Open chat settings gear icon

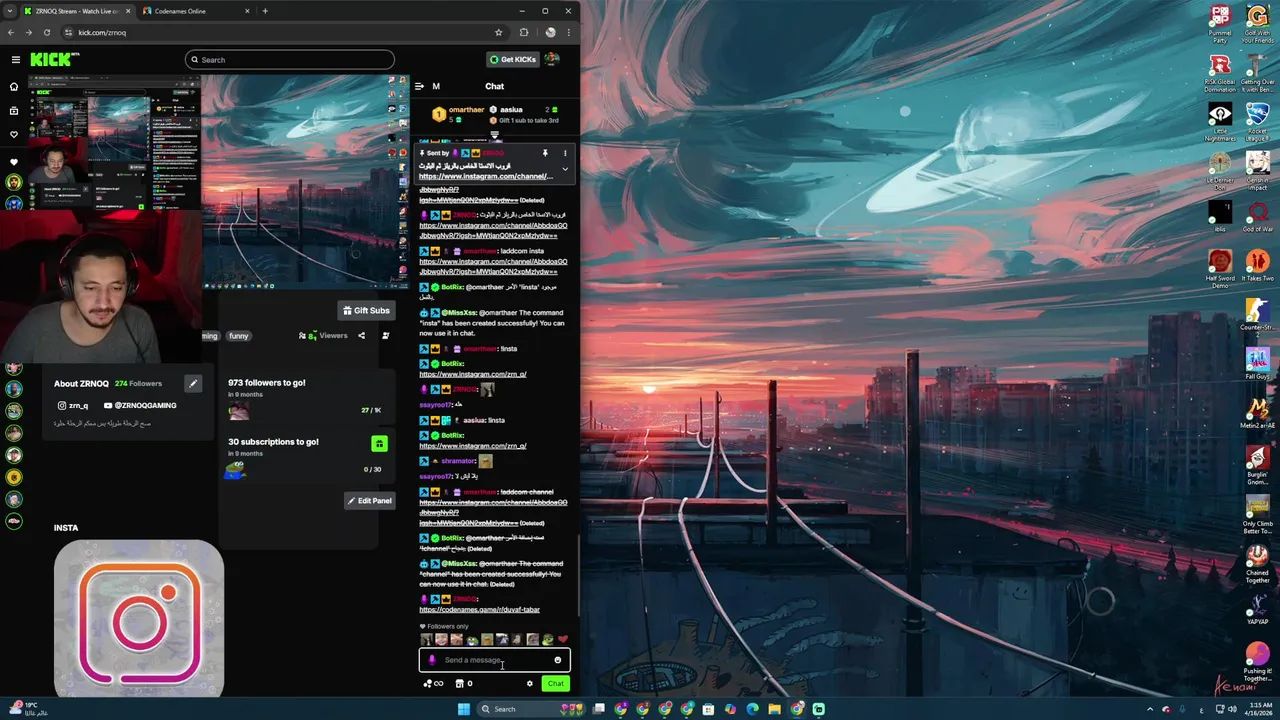coord(530,684)
